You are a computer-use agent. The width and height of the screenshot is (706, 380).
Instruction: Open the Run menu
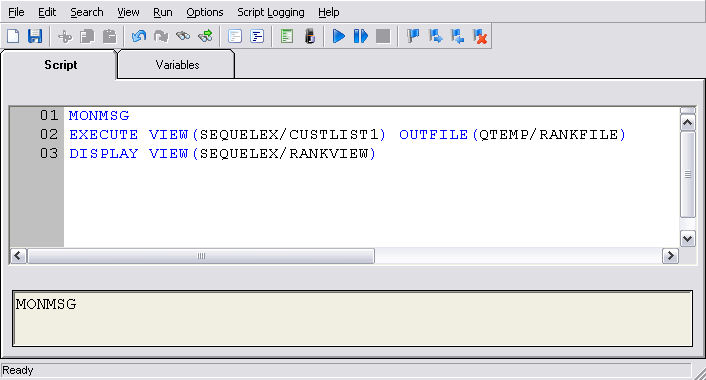(163, 12)
